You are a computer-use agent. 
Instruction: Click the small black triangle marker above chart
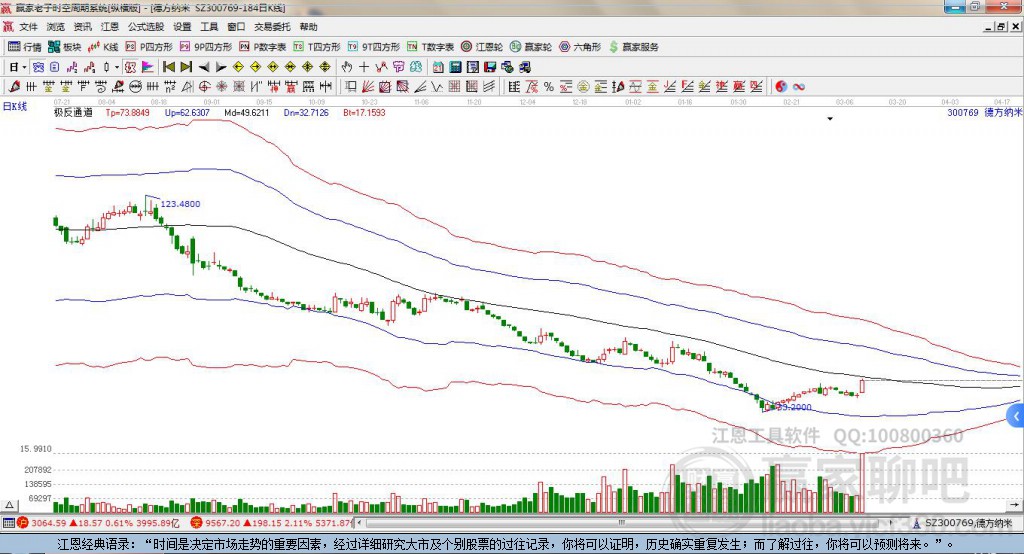point(830,119)
